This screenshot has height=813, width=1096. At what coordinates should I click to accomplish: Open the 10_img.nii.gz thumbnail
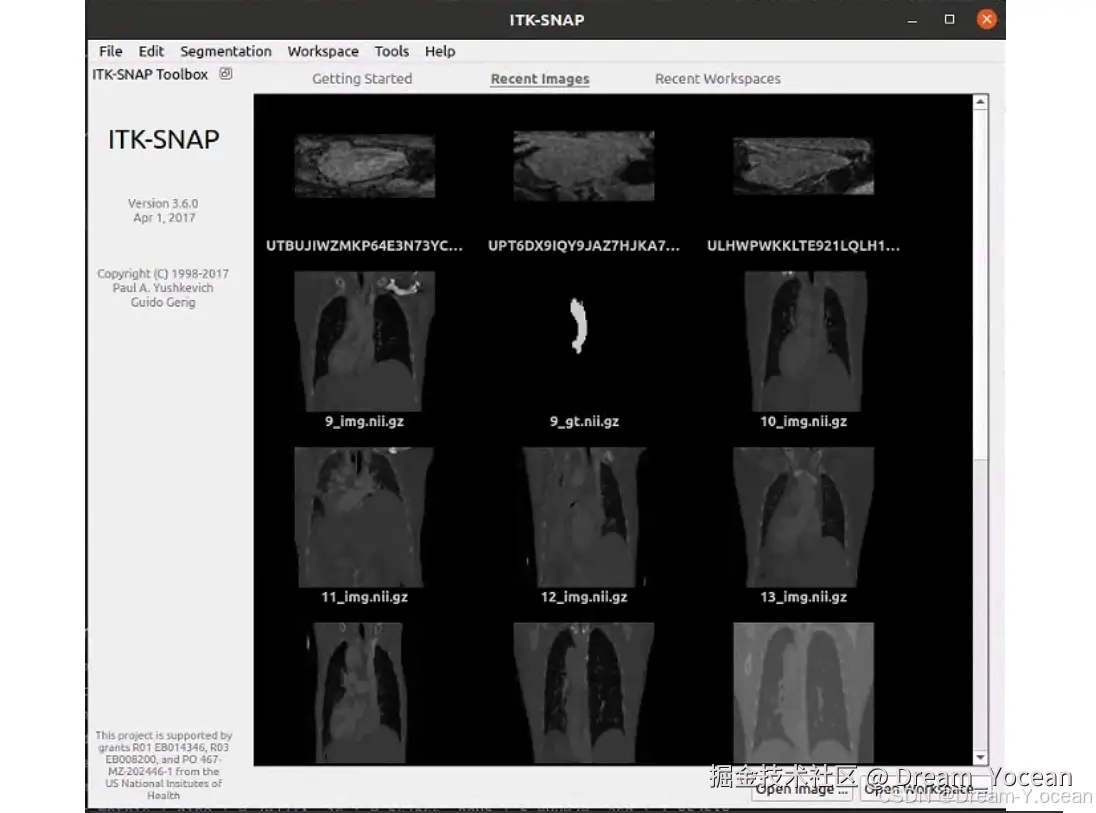(805, 341)
